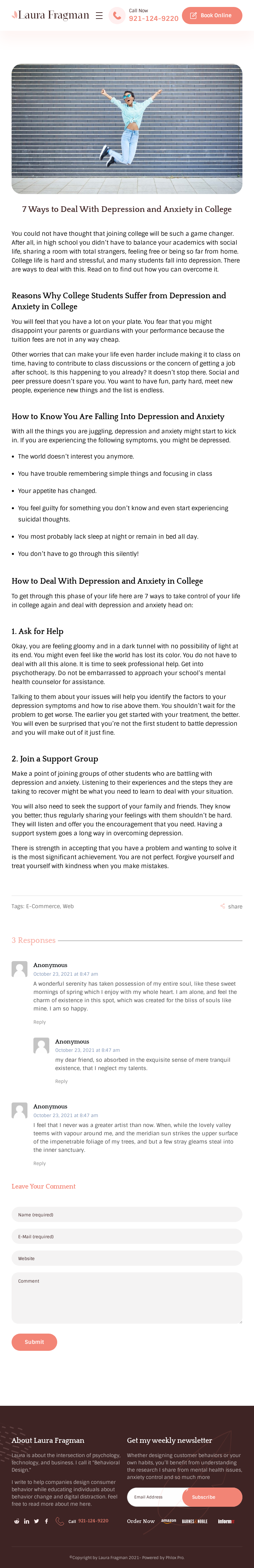This screenshot has width=254, height=1568.
Task: Click the phone icon in header
Action: [x=117, y=16]
